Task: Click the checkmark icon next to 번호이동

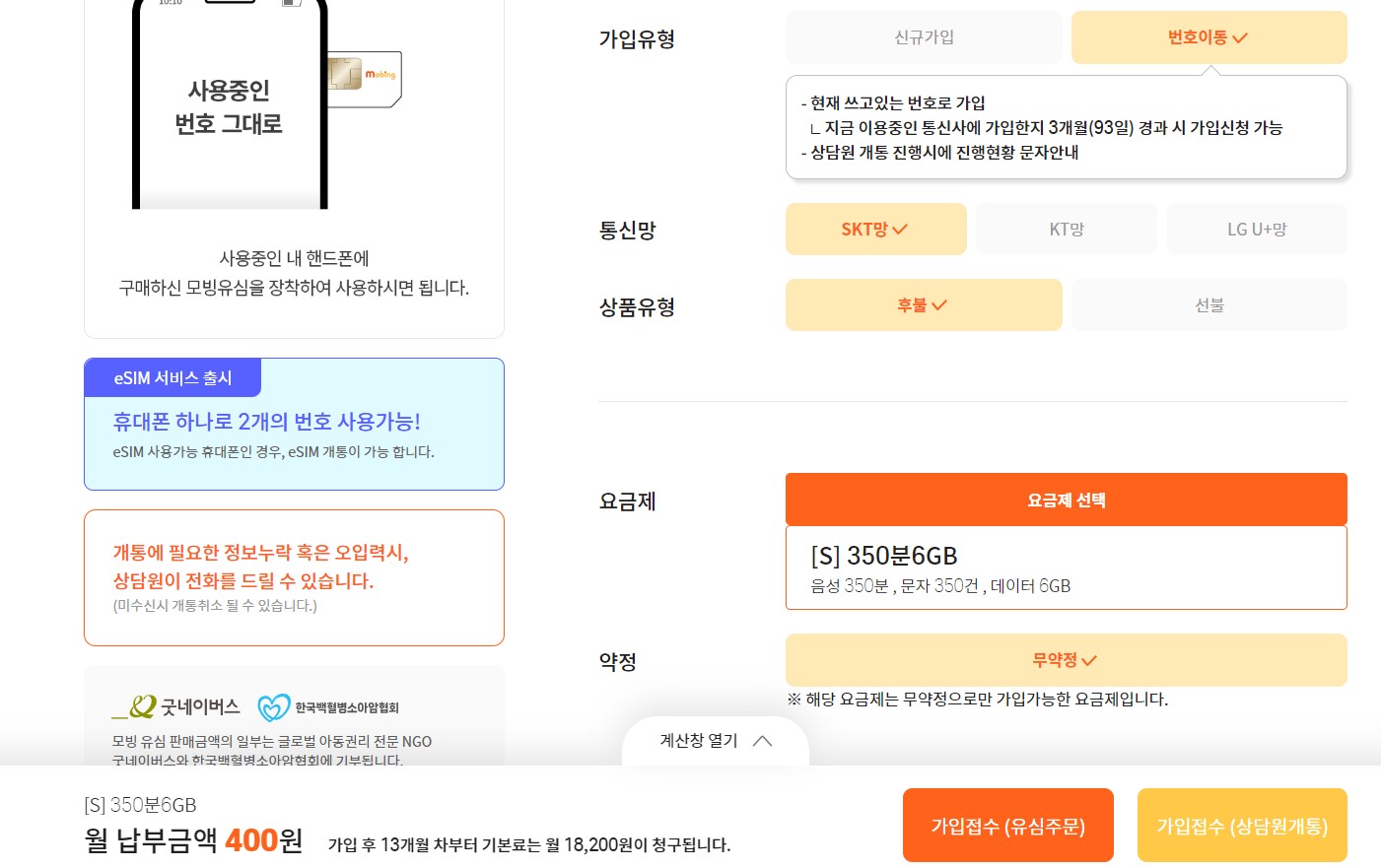Action: pos(1240,36)
